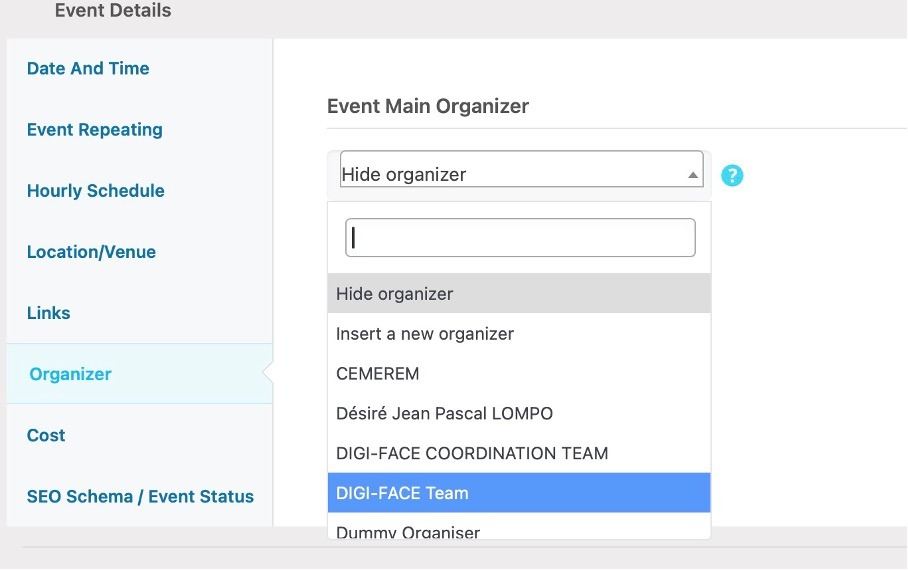Choose the highlighted DIGI-FACE Team option
The image size is (908, 570).
tap(519, 493)
